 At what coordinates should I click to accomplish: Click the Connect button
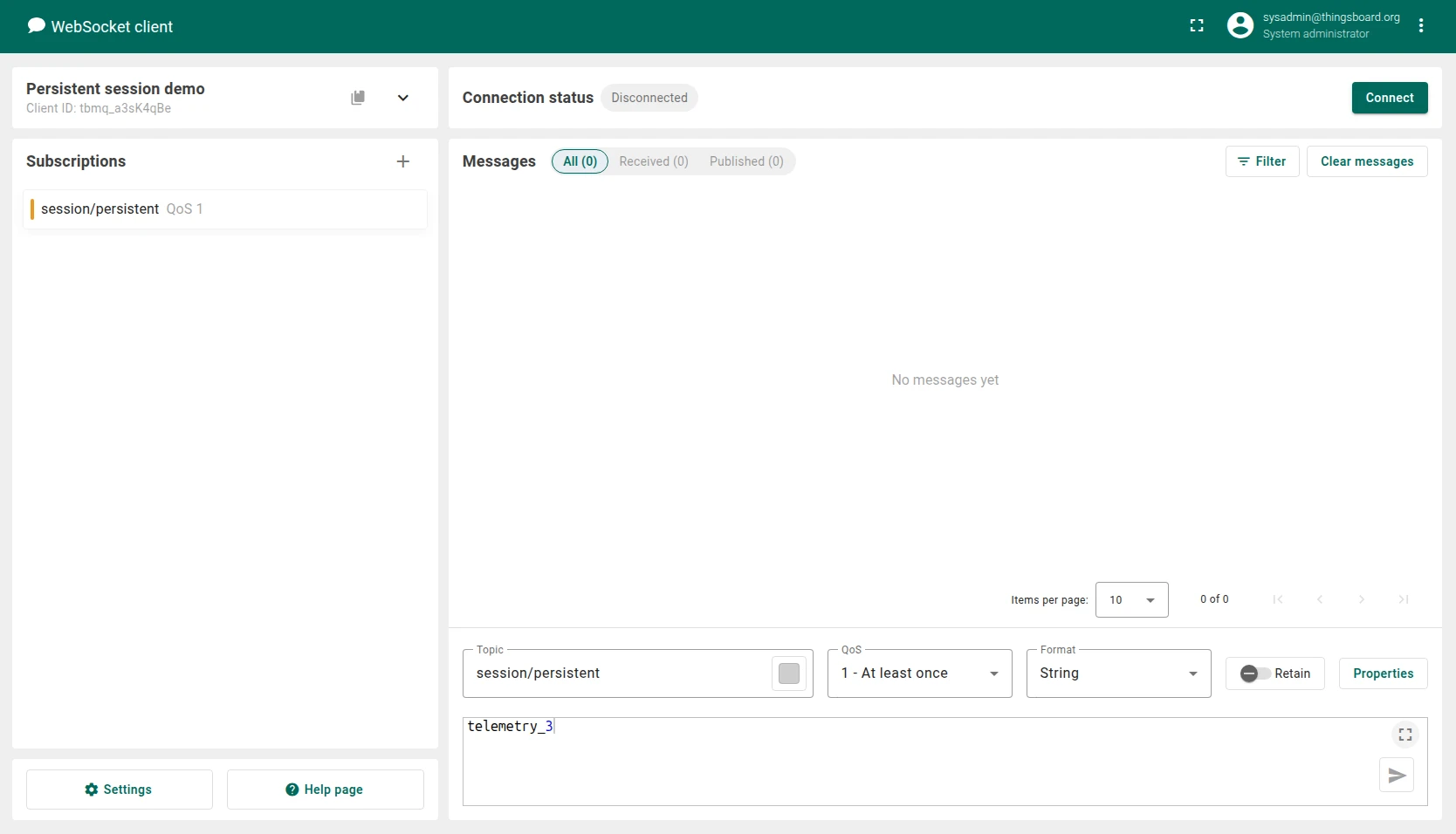[1390, 98]
